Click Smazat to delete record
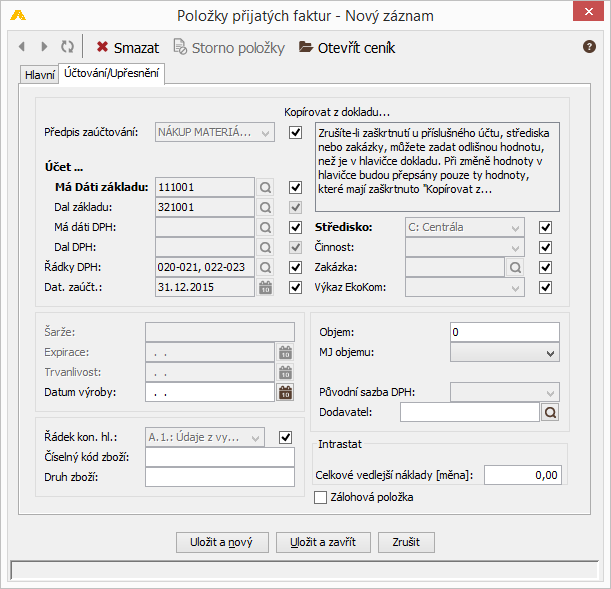 click(128, 48)
